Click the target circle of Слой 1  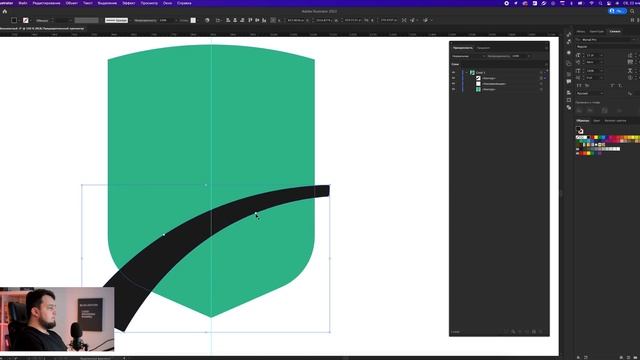pyautogui.click(x=541, y=72)
